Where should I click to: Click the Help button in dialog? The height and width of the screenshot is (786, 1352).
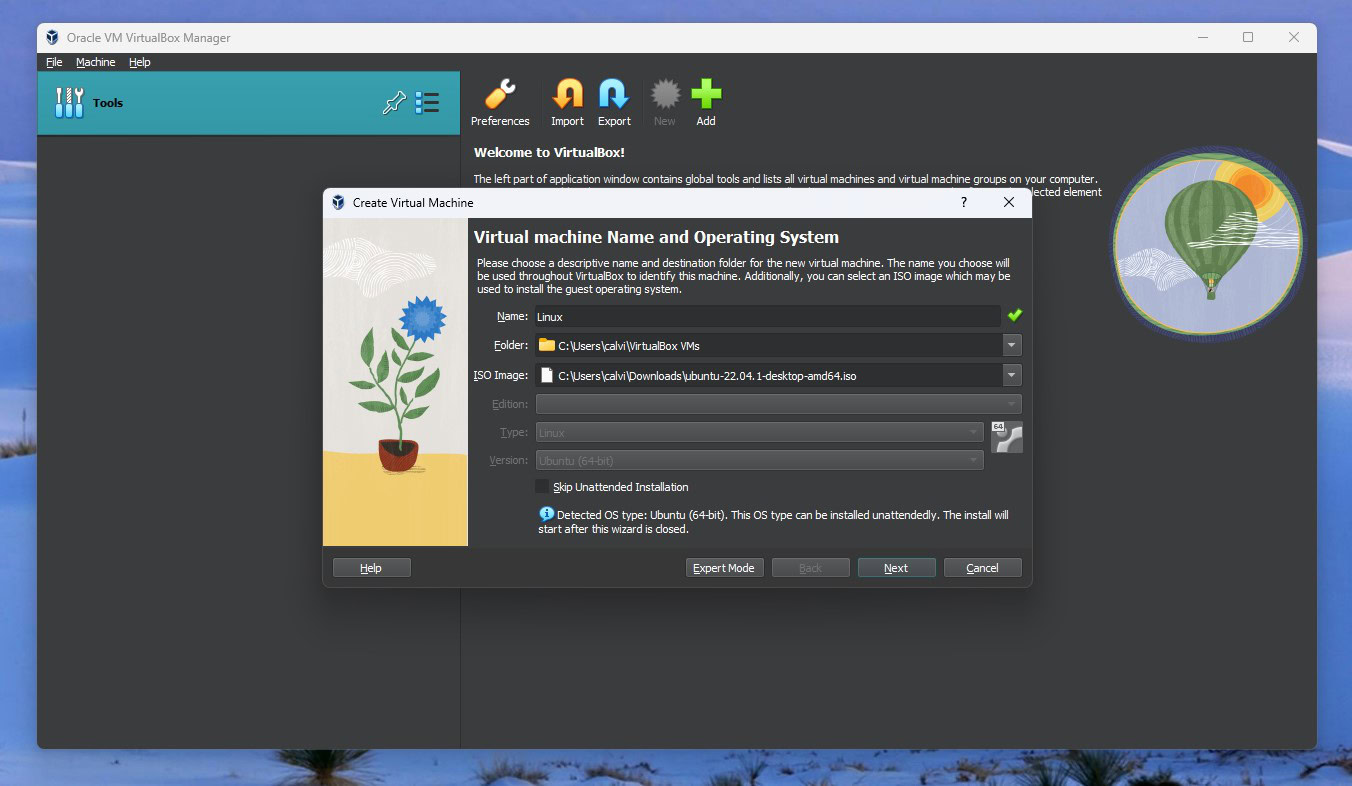(x=371, y=568)
